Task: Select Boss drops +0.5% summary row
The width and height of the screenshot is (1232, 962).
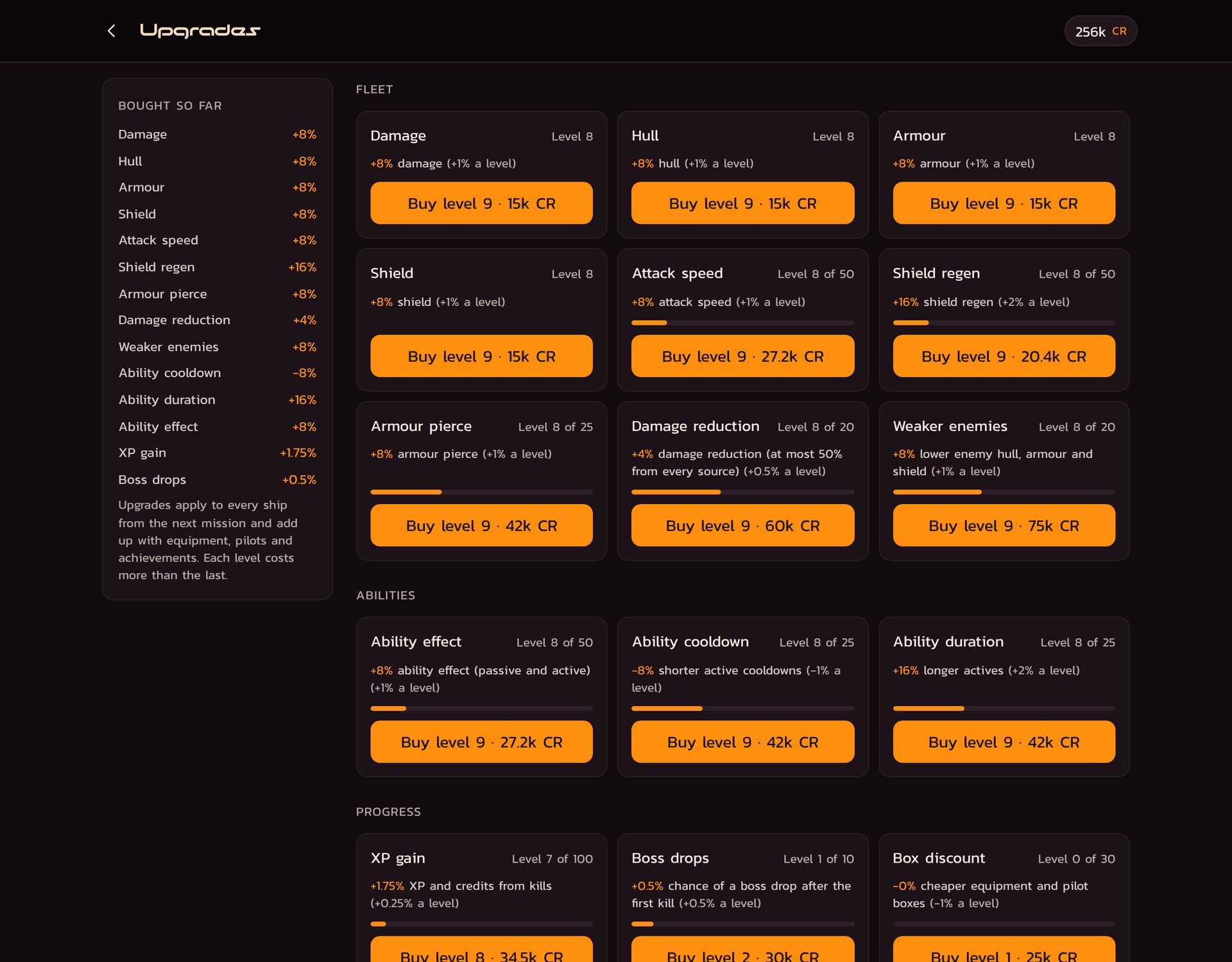Action: coord(217,480)
